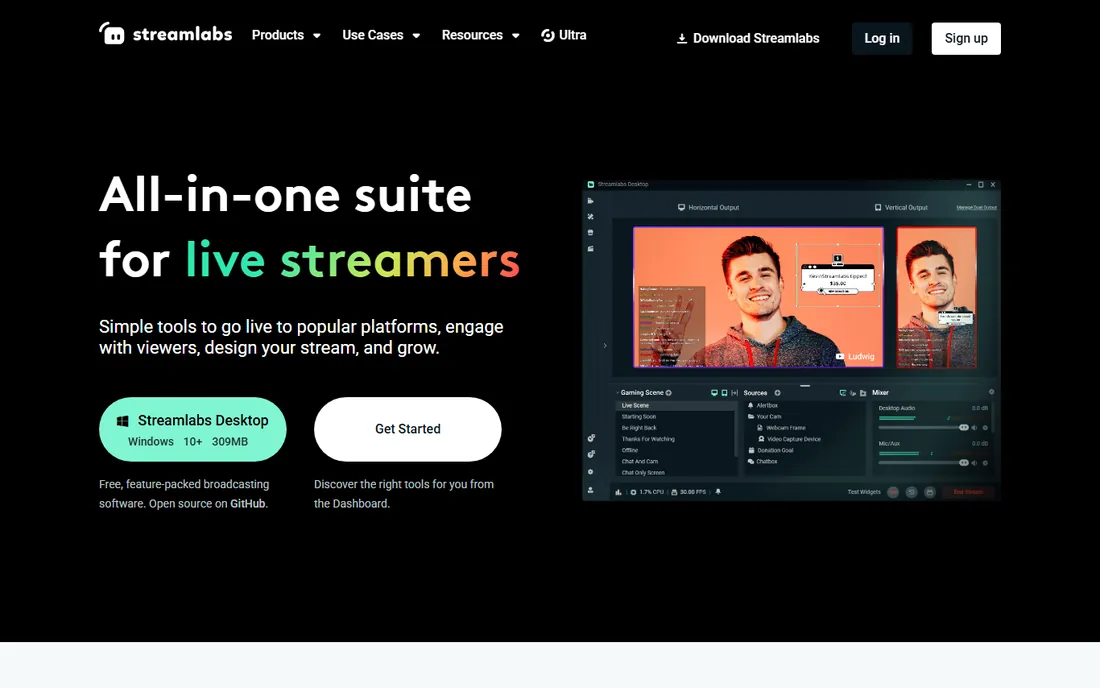1100x688 pixels.
Task: Click the Ultra swirl icon
Action: point(548,35)
